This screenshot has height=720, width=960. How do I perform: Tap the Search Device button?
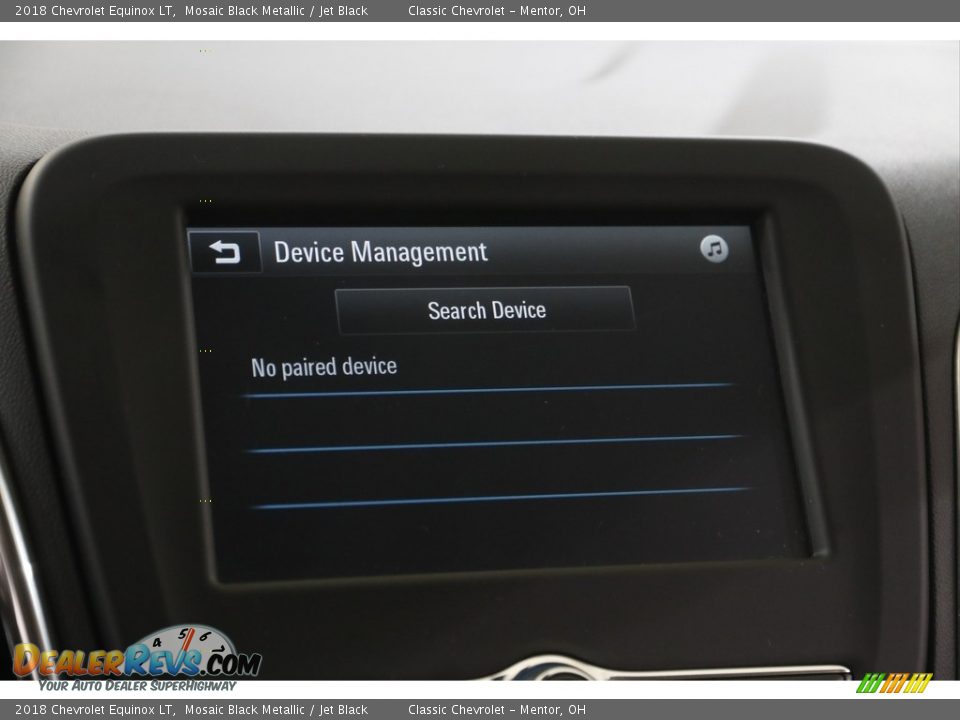(x=486, y=310)
